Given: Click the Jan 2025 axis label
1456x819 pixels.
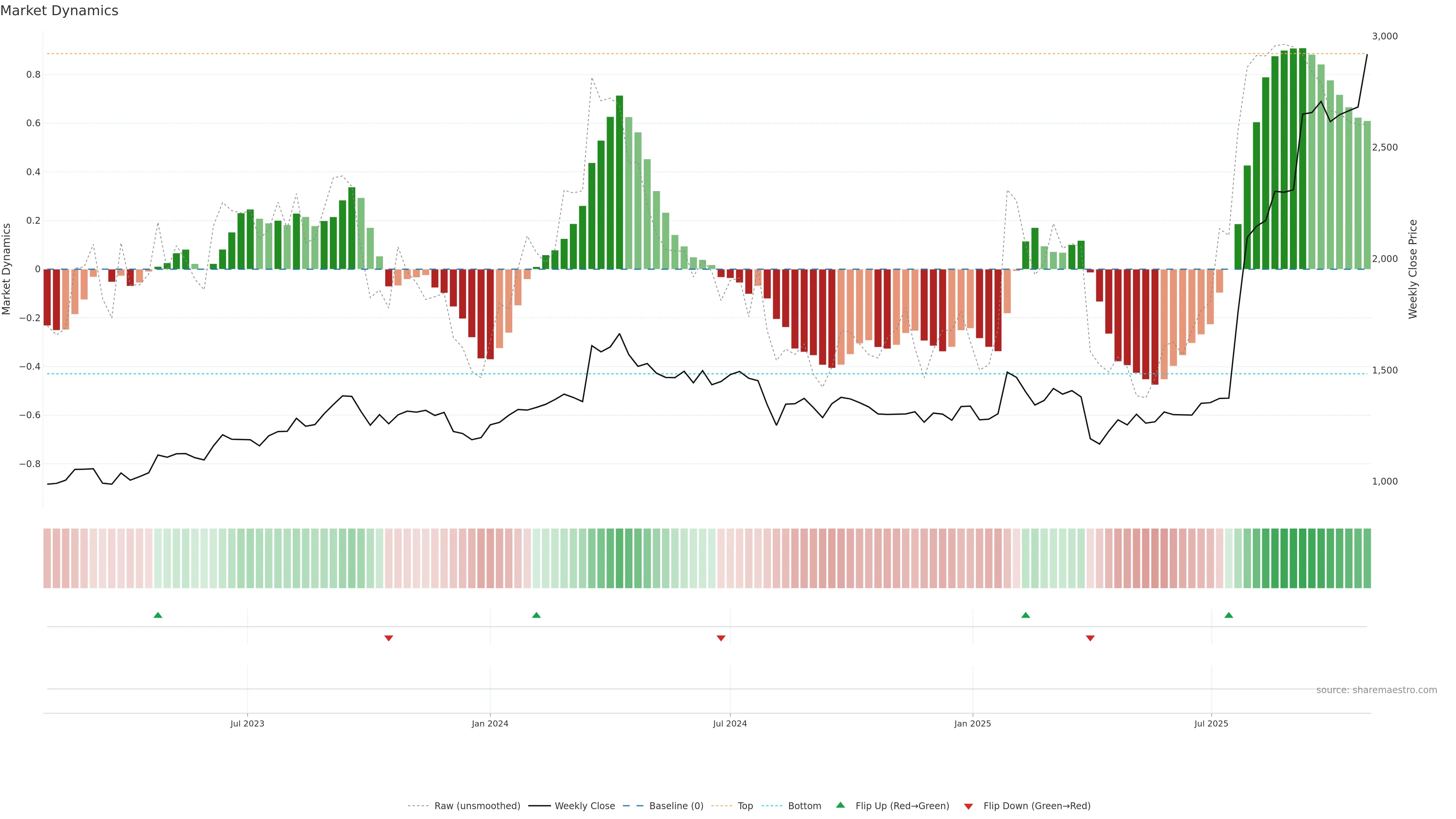Looking at the screenshot, I should tap(972, 723).
